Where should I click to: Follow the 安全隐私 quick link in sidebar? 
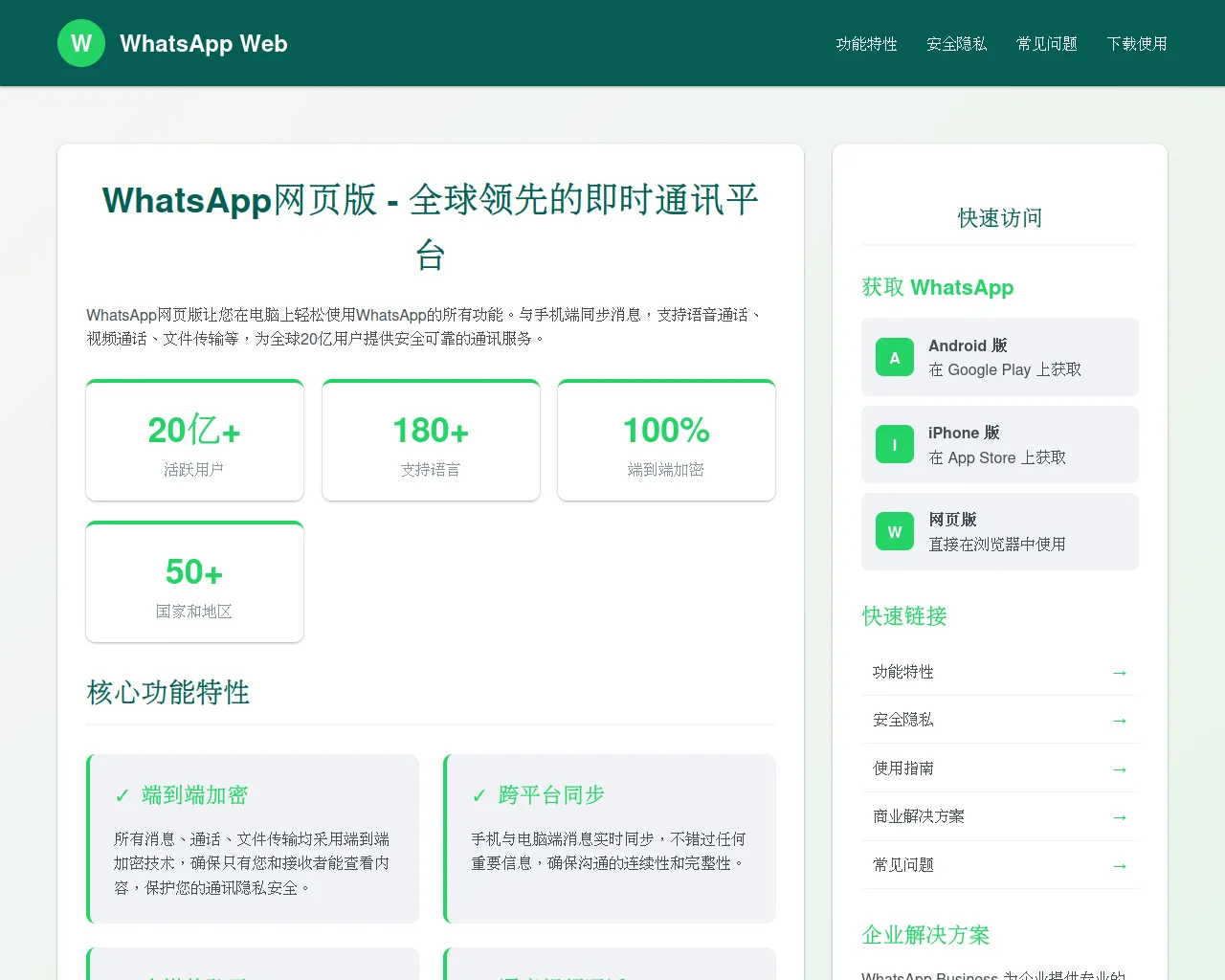(x=1000, y=720)
